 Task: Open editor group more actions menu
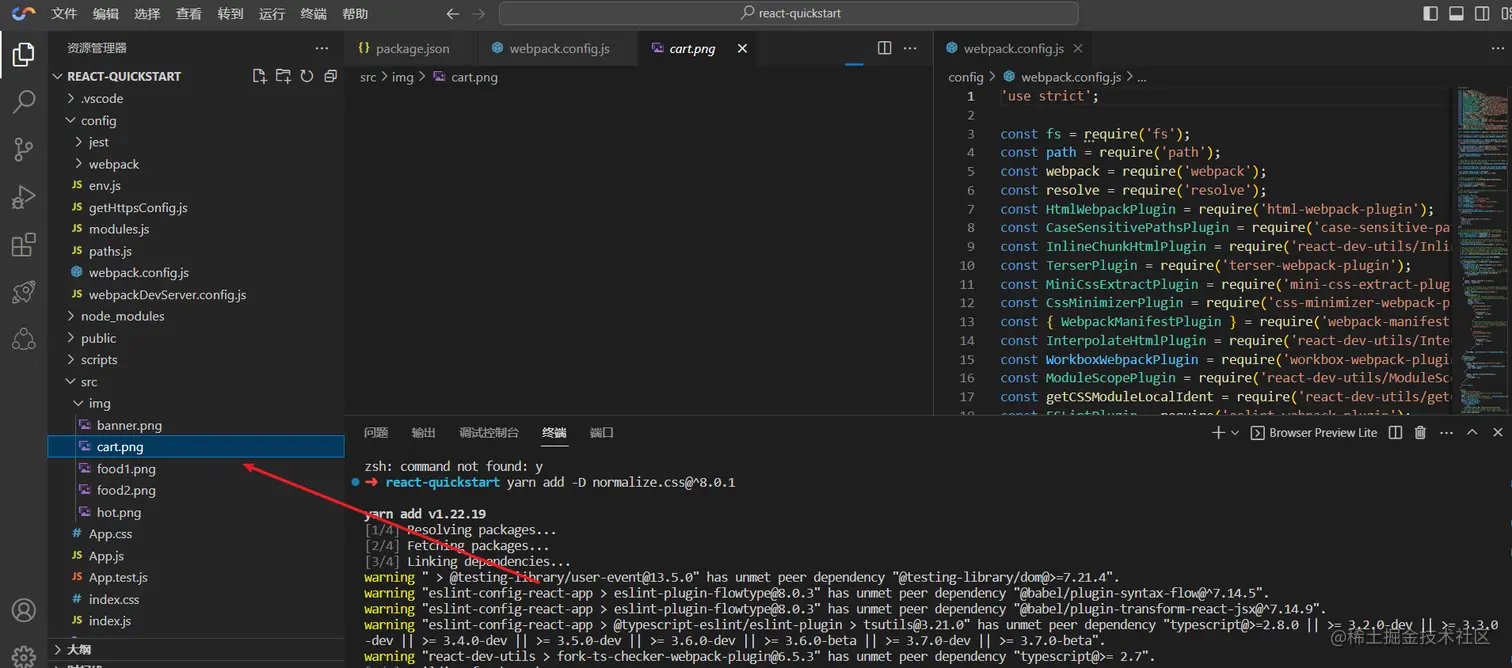click(x=910, y=48)
